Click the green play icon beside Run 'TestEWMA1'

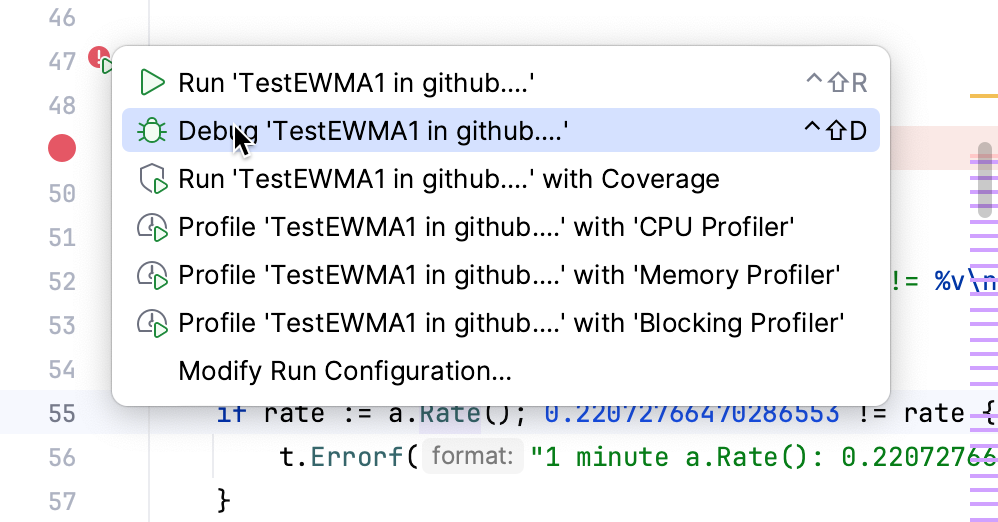[152, 82]
